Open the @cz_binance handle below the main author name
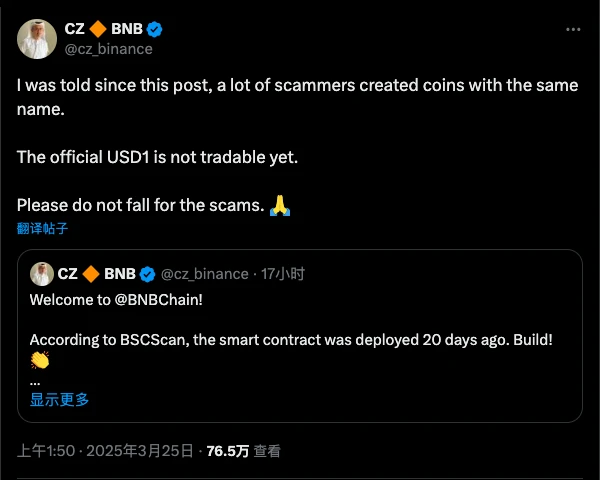This screenshot has width=600, height=480. 109,48
